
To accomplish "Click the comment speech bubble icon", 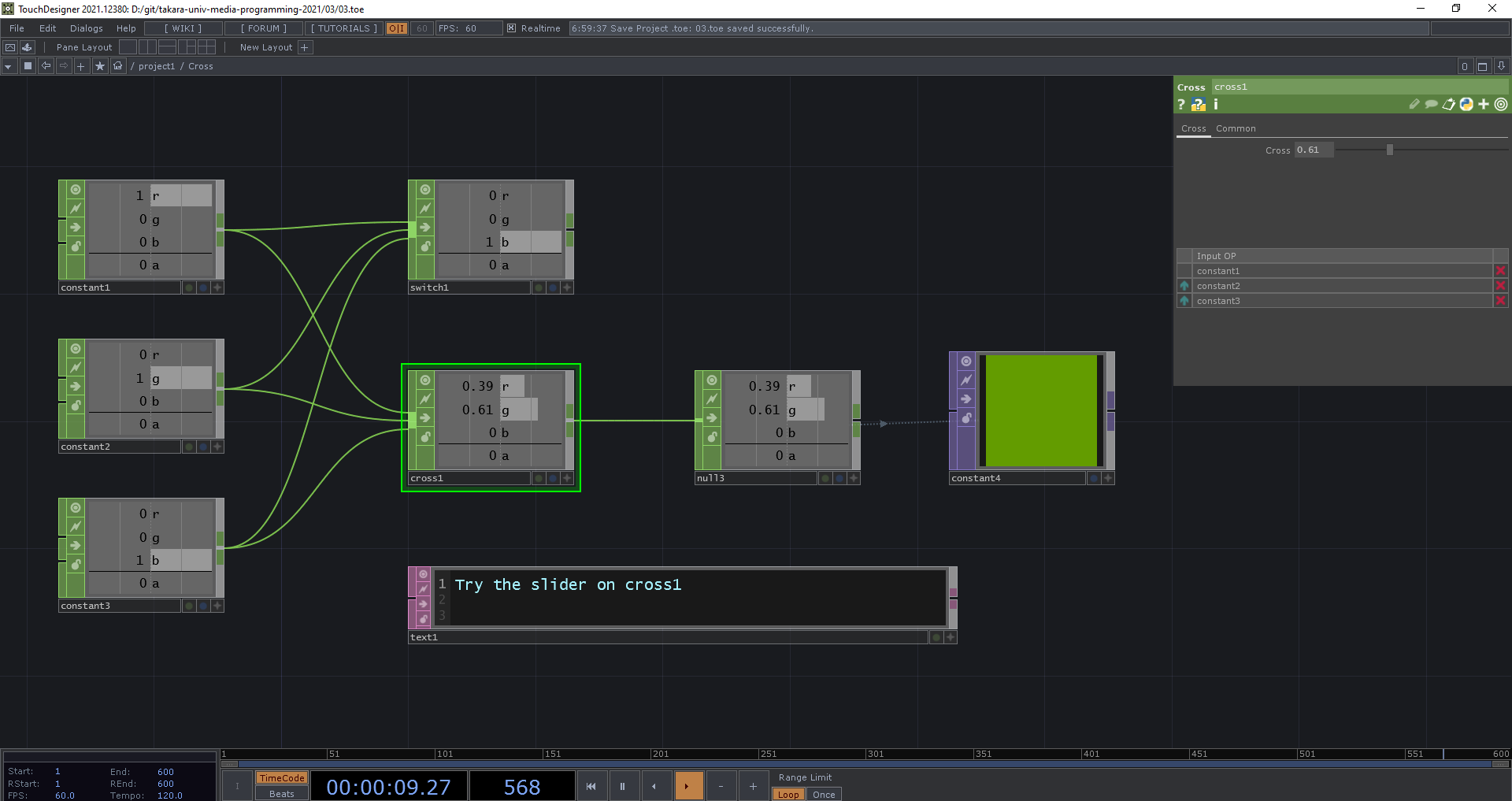I will [1431, 105].
